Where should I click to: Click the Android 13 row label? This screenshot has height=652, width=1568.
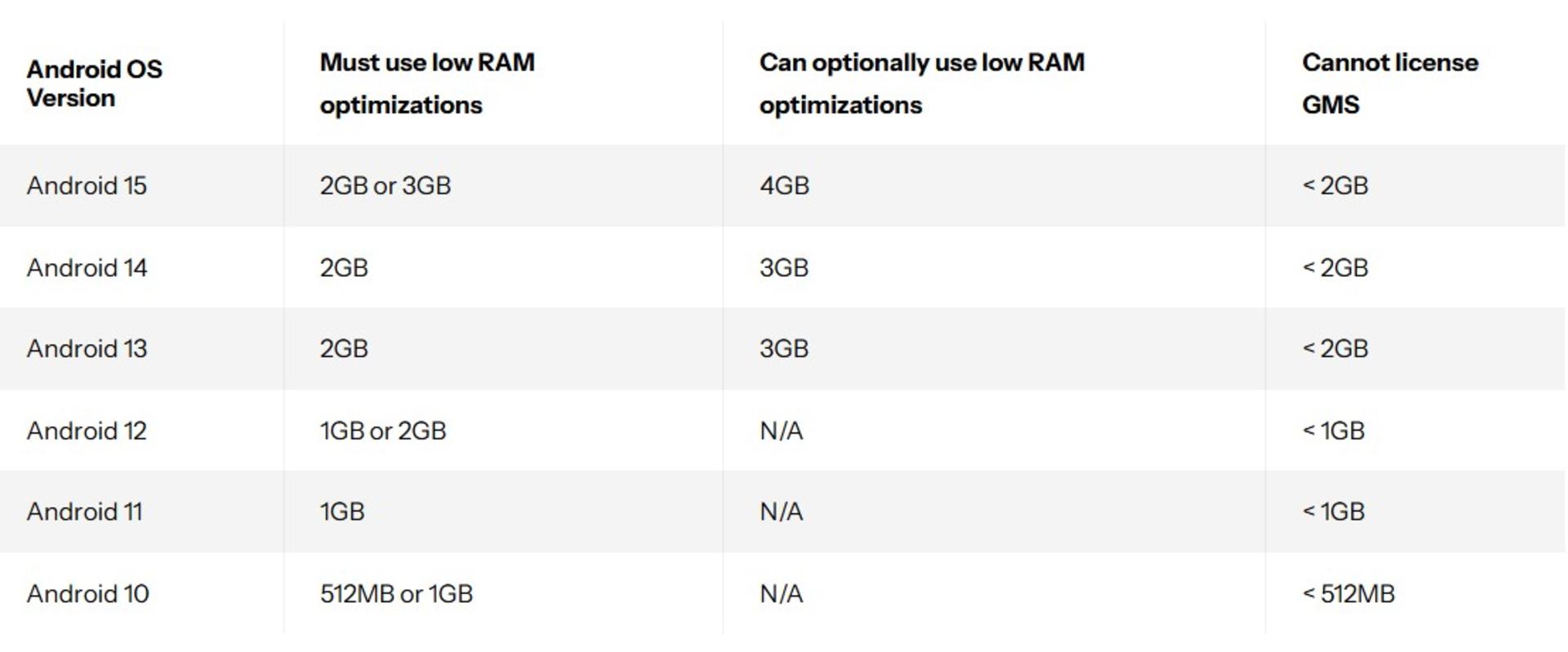tap(87, 349)
